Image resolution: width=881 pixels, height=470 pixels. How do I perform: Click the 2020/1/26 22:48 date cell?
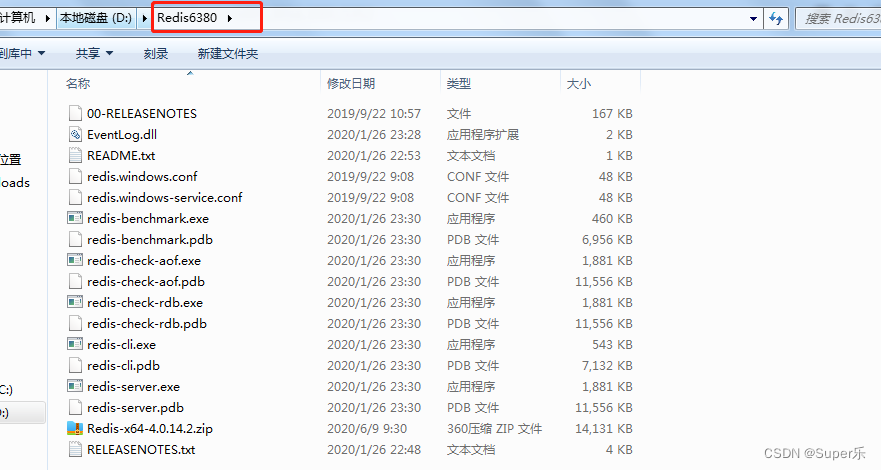[374, 449]
